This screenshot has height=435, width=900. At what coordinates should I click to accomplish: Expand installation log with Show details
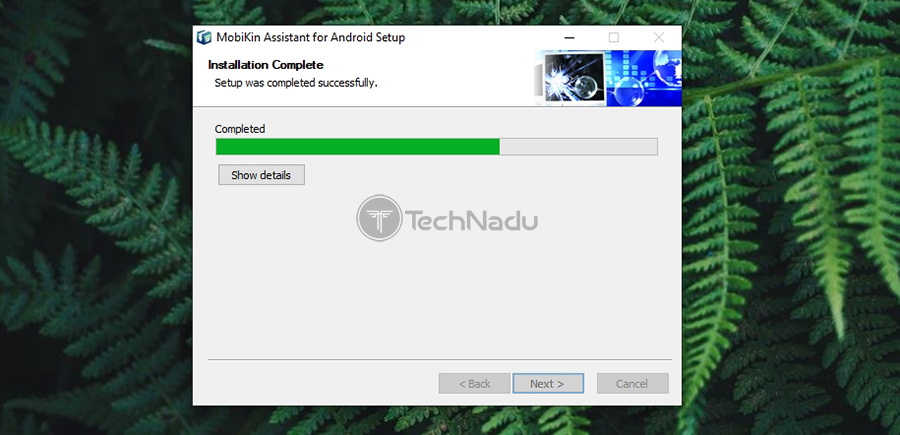pyautogui.click(x=261, y=175)
